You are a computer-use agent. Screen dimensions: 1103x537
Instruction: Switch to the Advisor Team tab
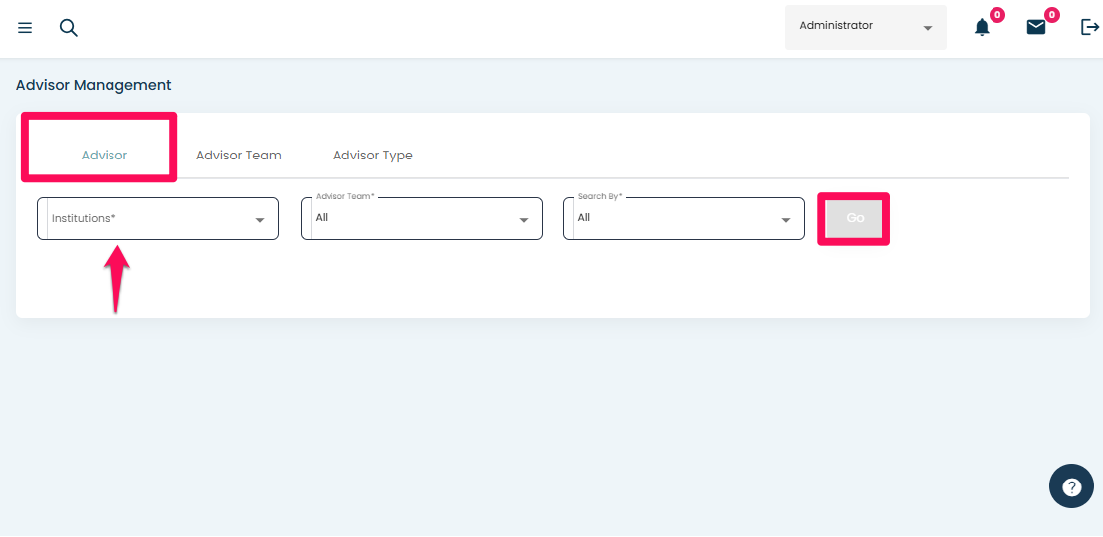pos(239,155)
